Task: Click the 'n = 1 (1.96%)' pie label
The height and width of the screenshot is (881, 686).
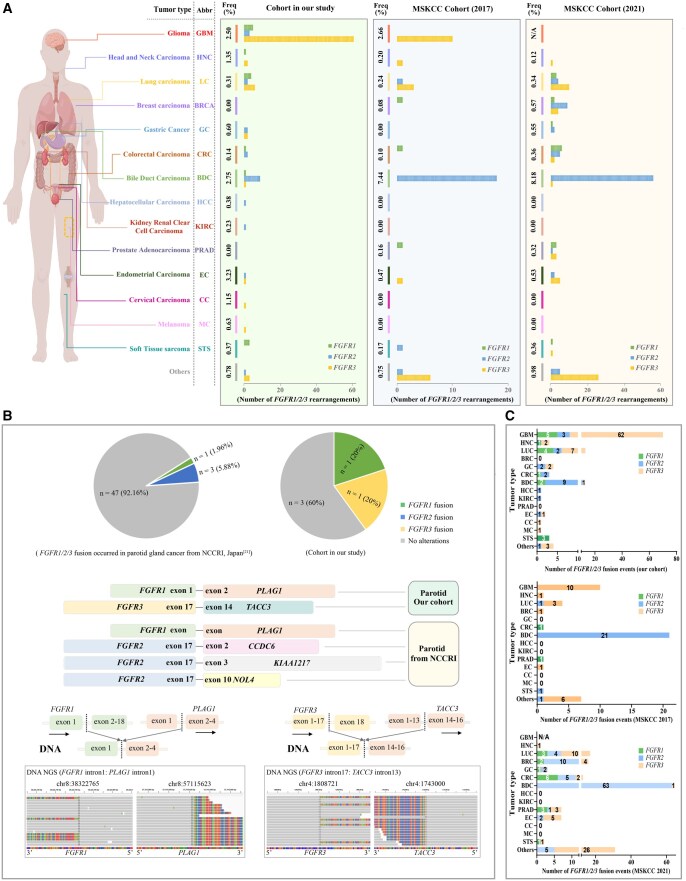Action: click(213, 452)
